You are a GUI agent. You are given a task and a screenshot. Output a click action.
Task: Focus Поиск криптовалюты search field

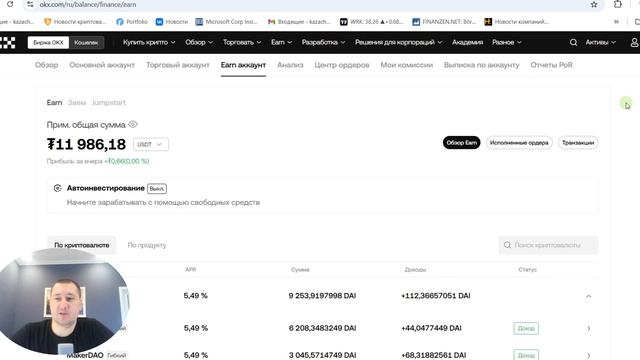coord(548,245)
